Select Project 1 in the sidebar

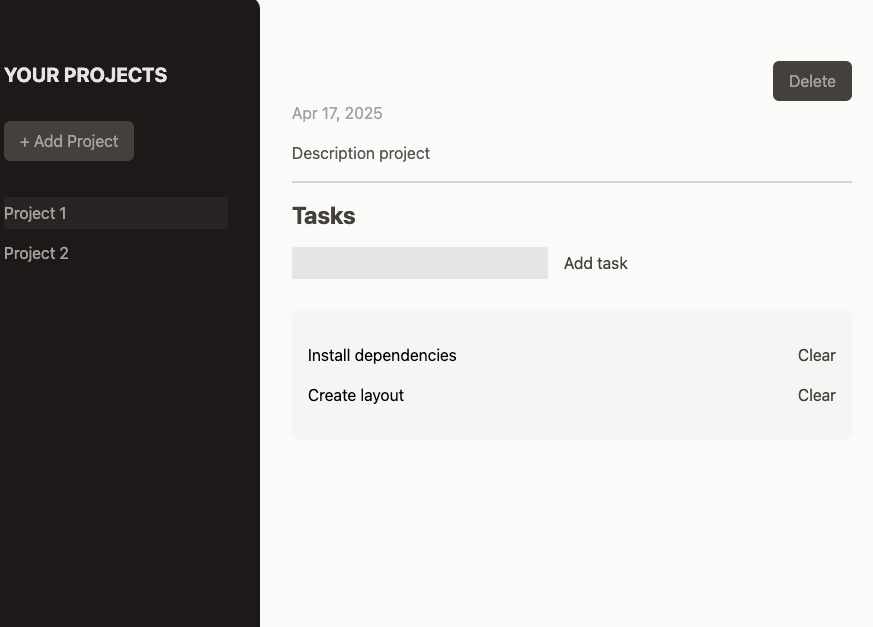point(116,213)
